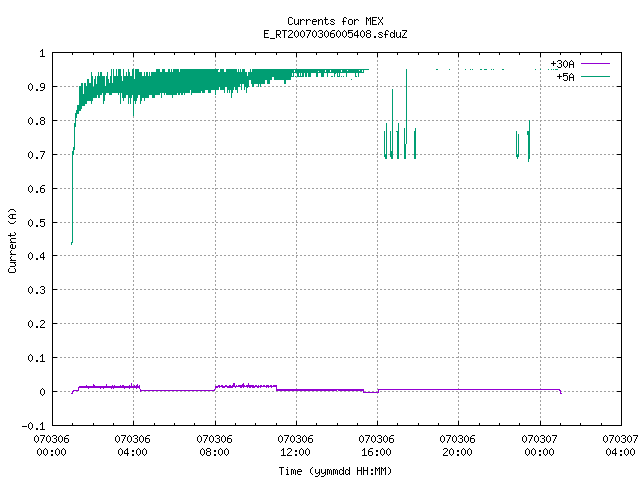The height and width of the screenshot is (480, 640).
Task: Click the x-axis label 070307 00:00
Action: [540, 446]
